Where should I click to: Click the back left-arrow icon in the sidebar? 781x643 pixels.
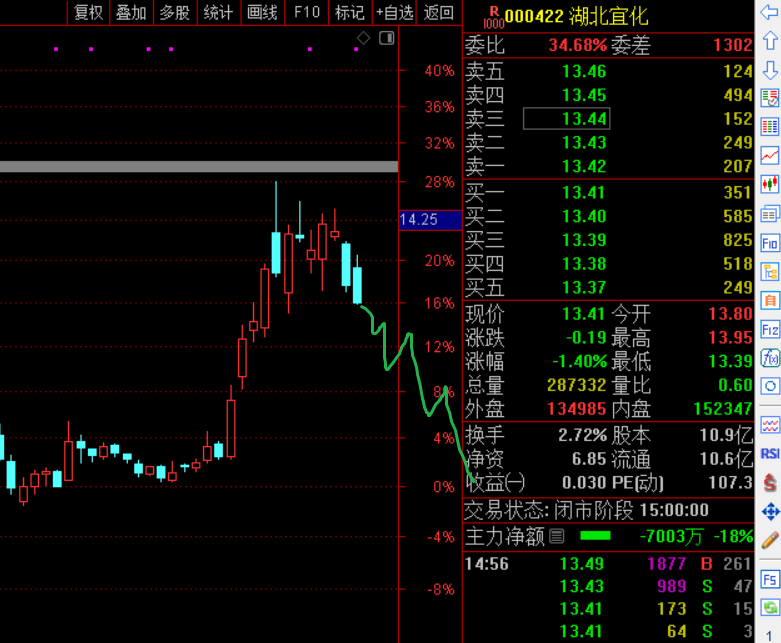pos(770,12)
